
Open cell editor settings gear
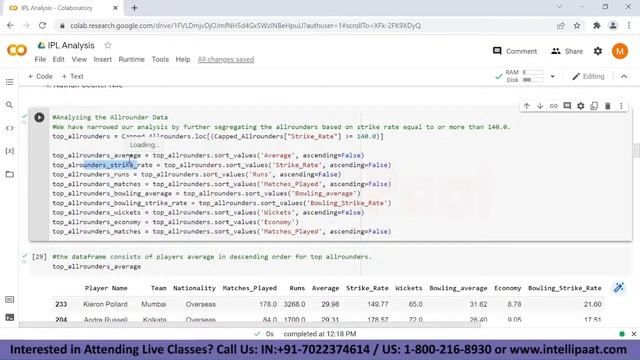click(x=580, y=106)
